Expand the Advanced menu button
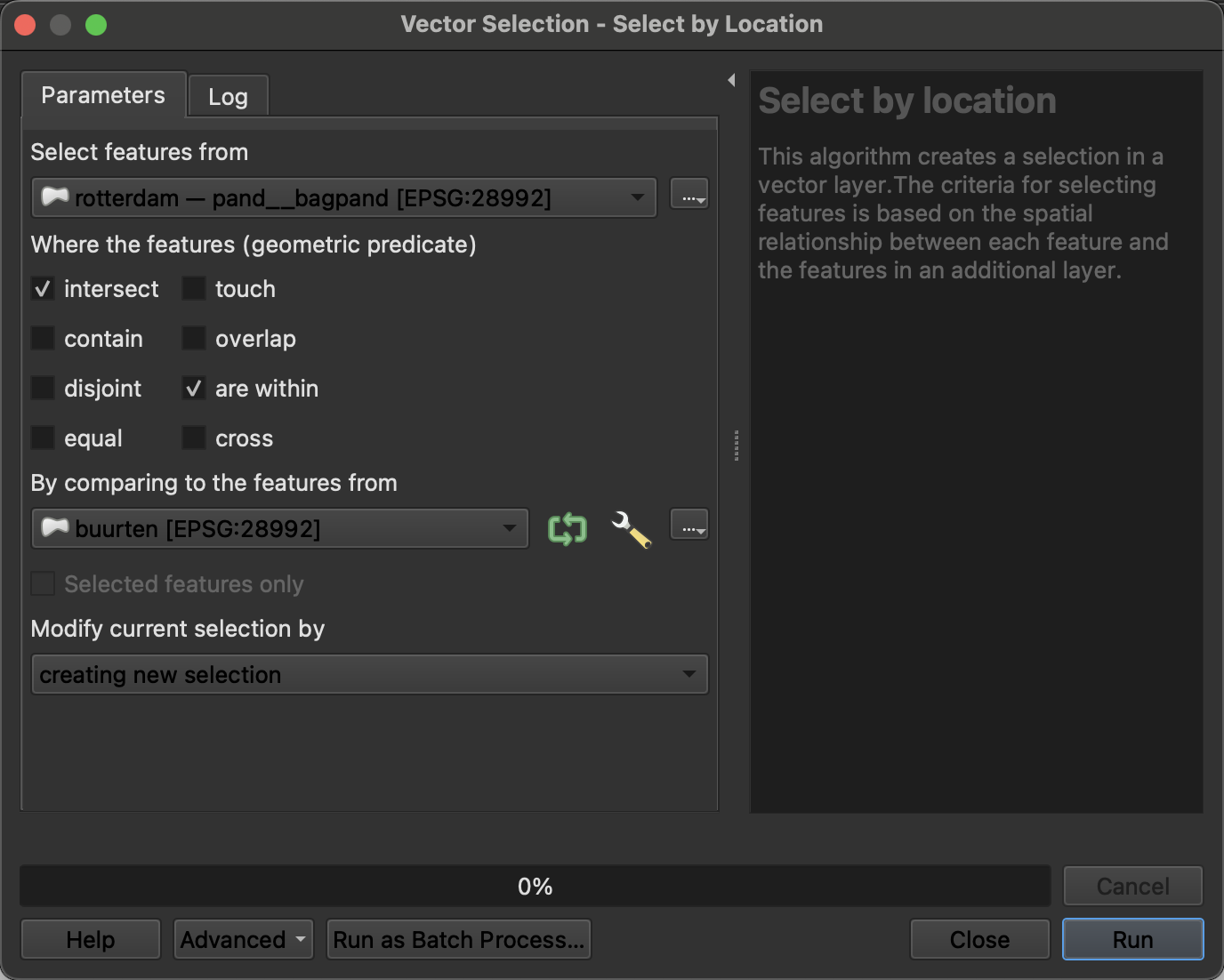The height and width of the screenshot is (980, 1224). (243, 940)
